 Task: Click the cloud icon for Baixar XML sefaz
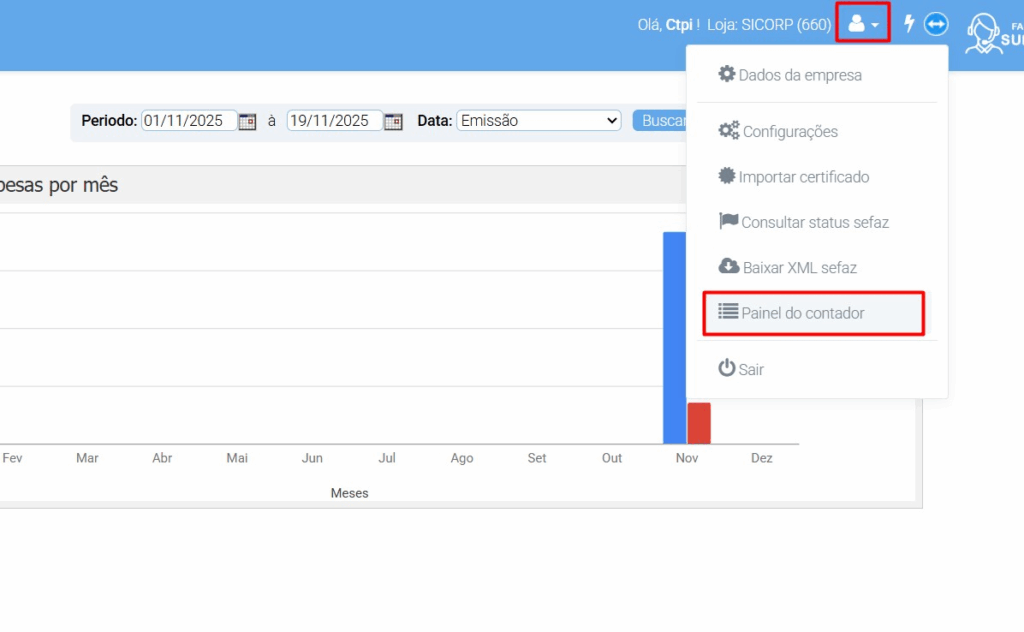729,267
